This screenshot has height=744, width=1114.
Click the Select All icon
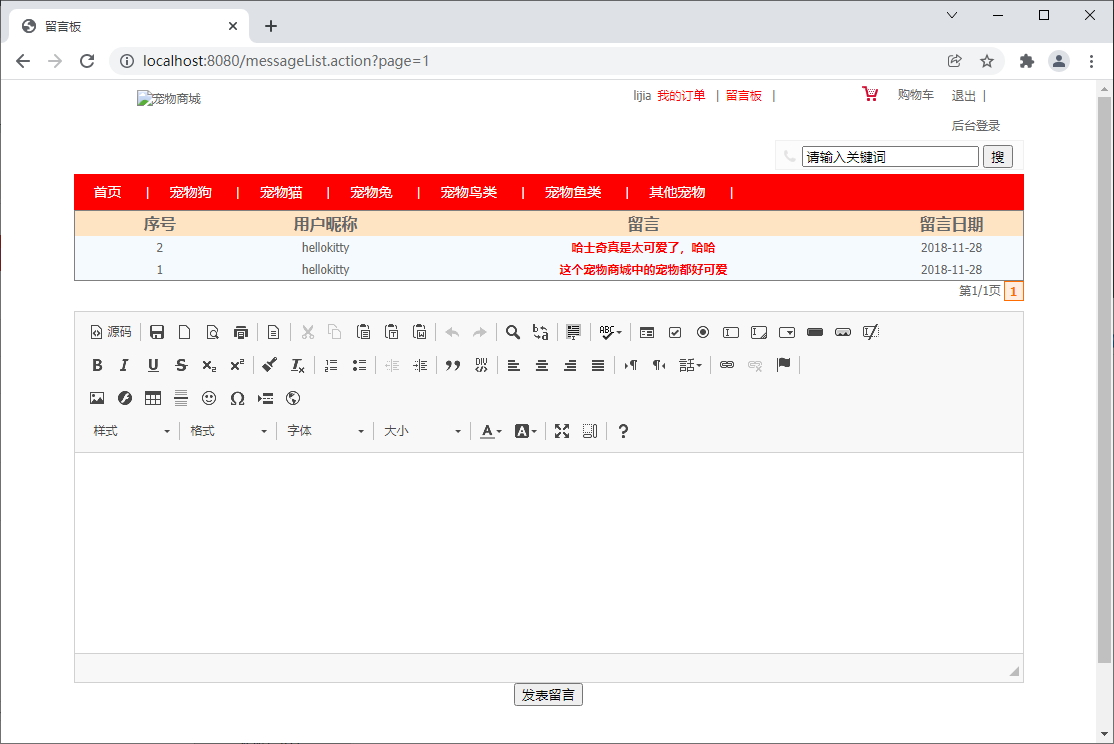point(573,332)
